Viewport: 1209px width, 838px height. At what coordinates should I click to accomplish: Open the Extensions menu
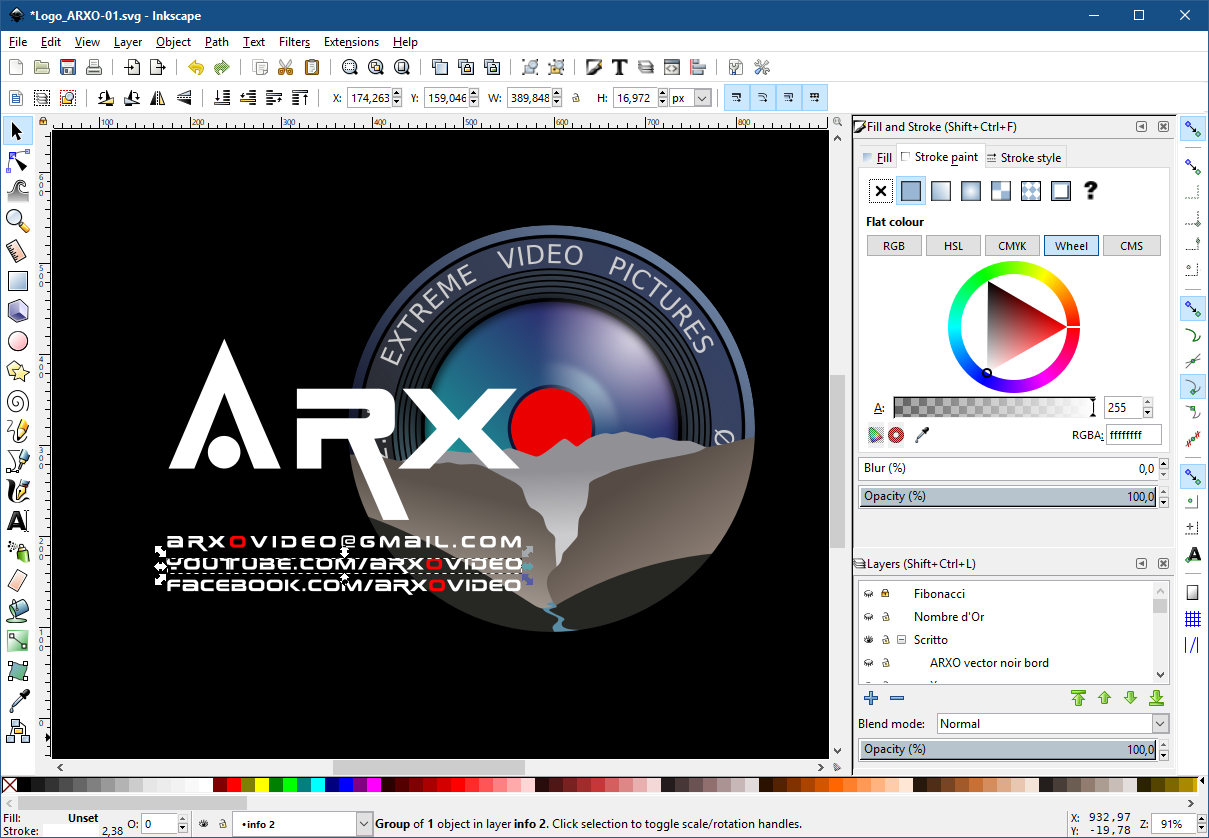coord(351,42)
